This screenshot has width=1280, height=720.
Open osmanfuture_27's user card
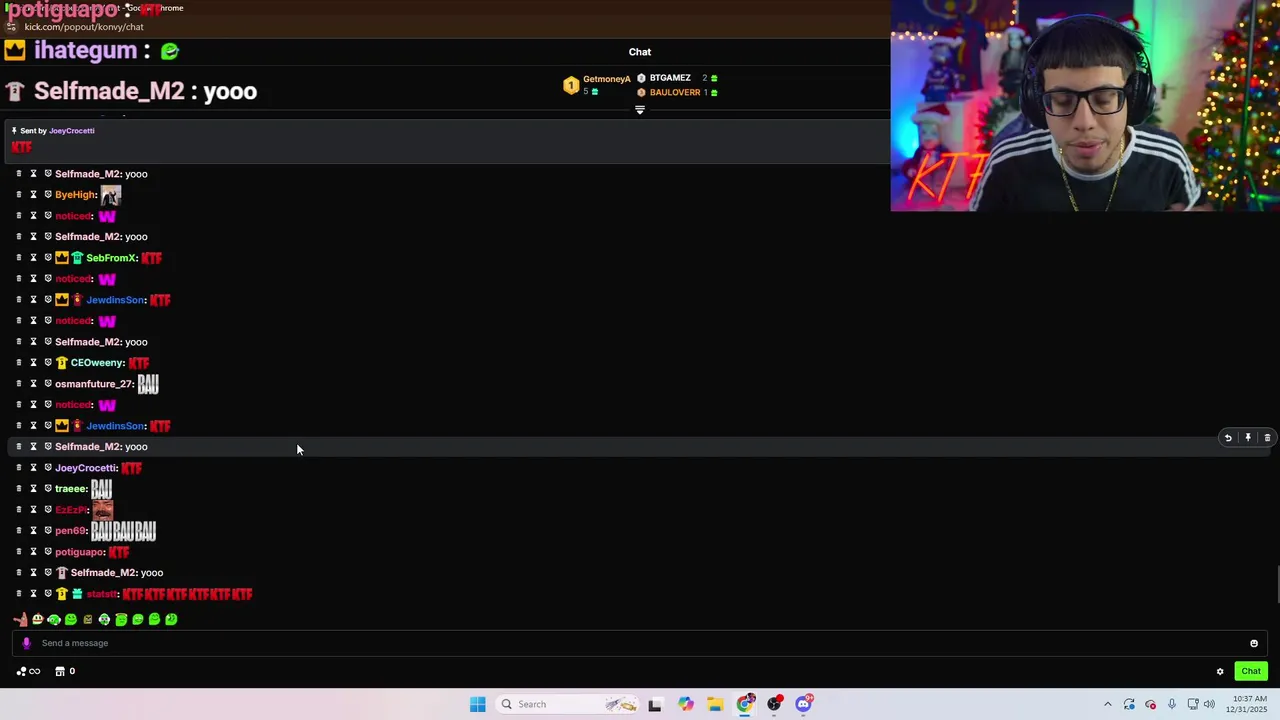[x=94, y=384]
